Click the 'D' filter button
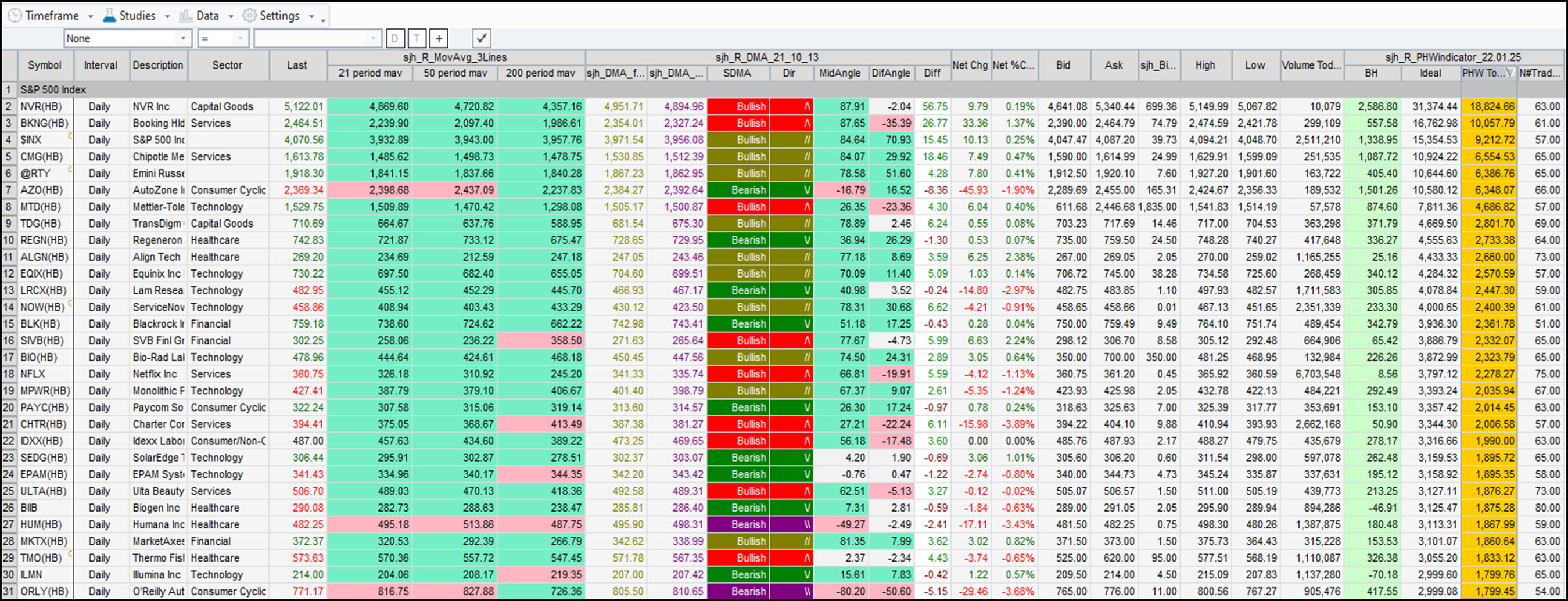Viewport: 1568px width, 601px height. (x=394, y=38)
